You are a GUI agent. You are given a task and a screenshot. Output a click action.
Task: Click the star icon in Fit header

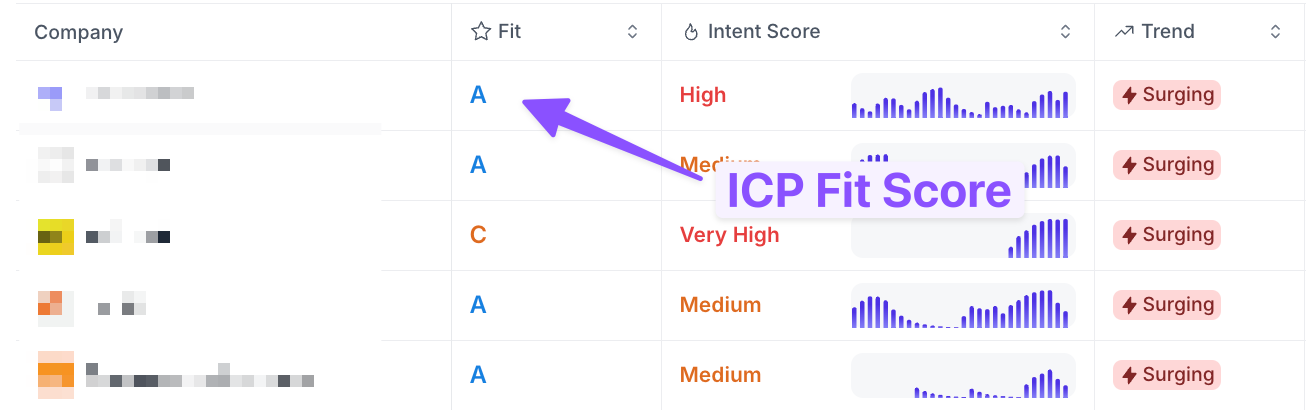point(480,32)
